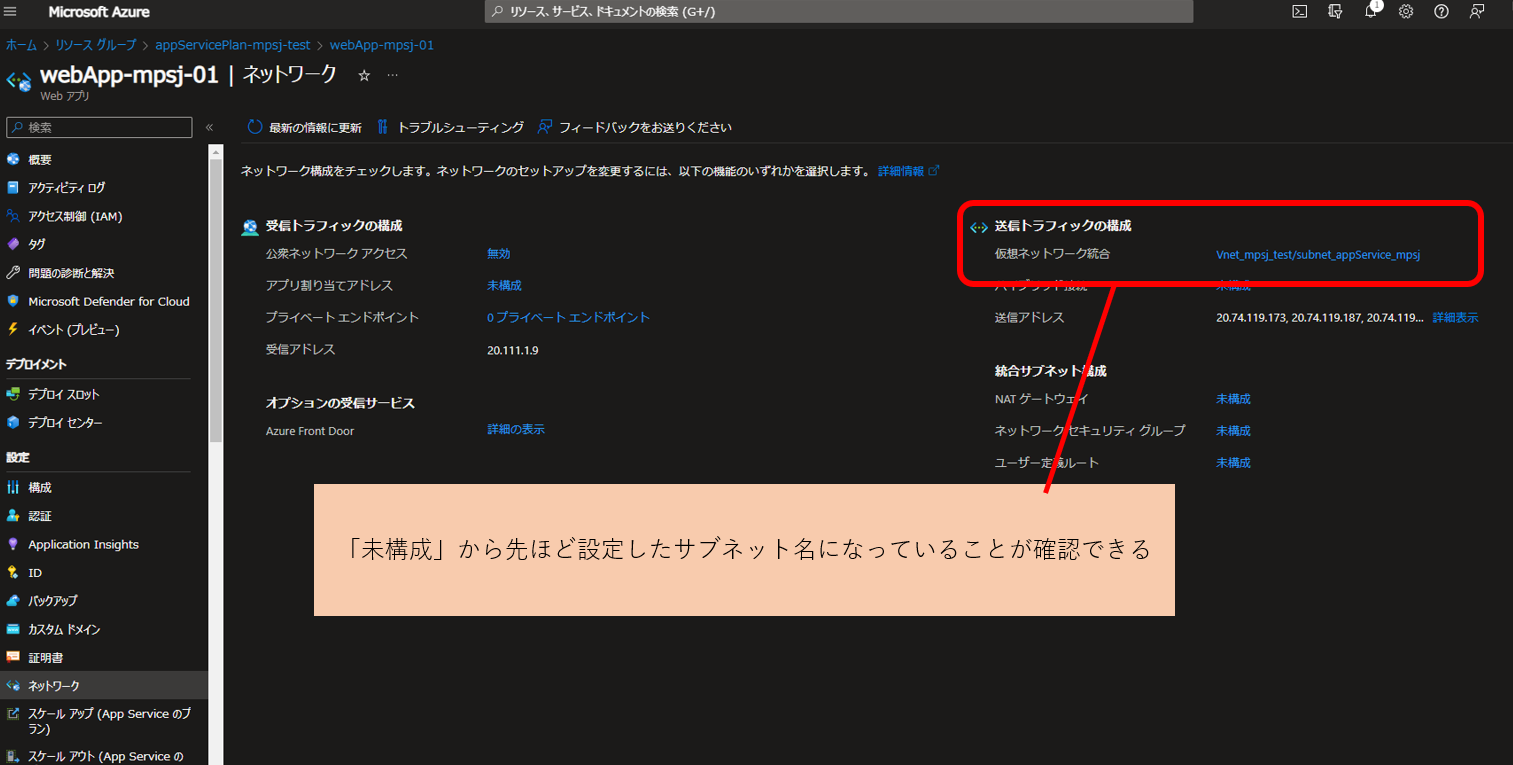This screenshot has height=765, width=1513.
Task: Favorite the webApp-mpsj-01 page with star
Action: pos(364,75)
